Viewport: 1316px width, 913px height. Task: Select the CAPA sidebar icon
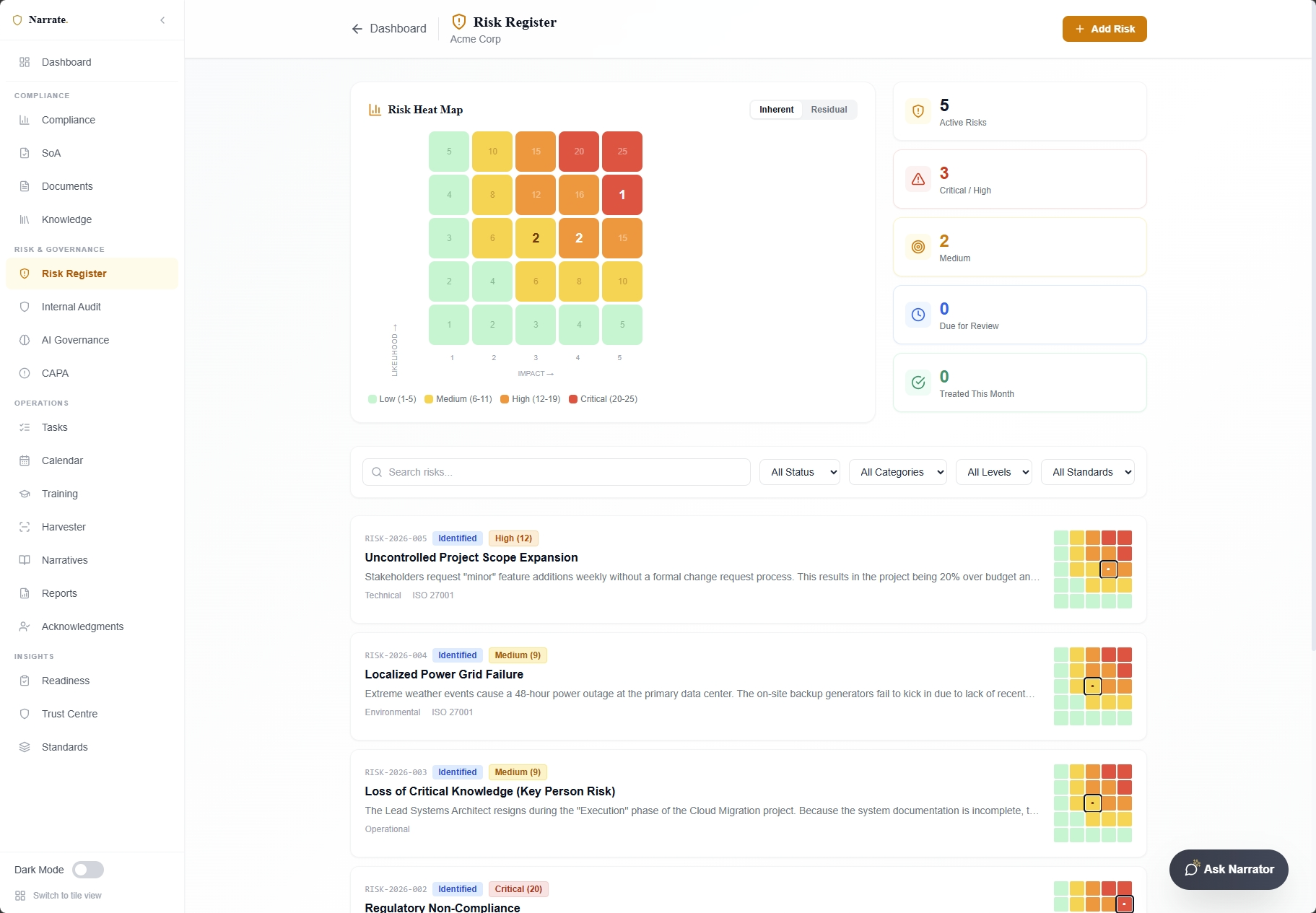coord(24,373)
